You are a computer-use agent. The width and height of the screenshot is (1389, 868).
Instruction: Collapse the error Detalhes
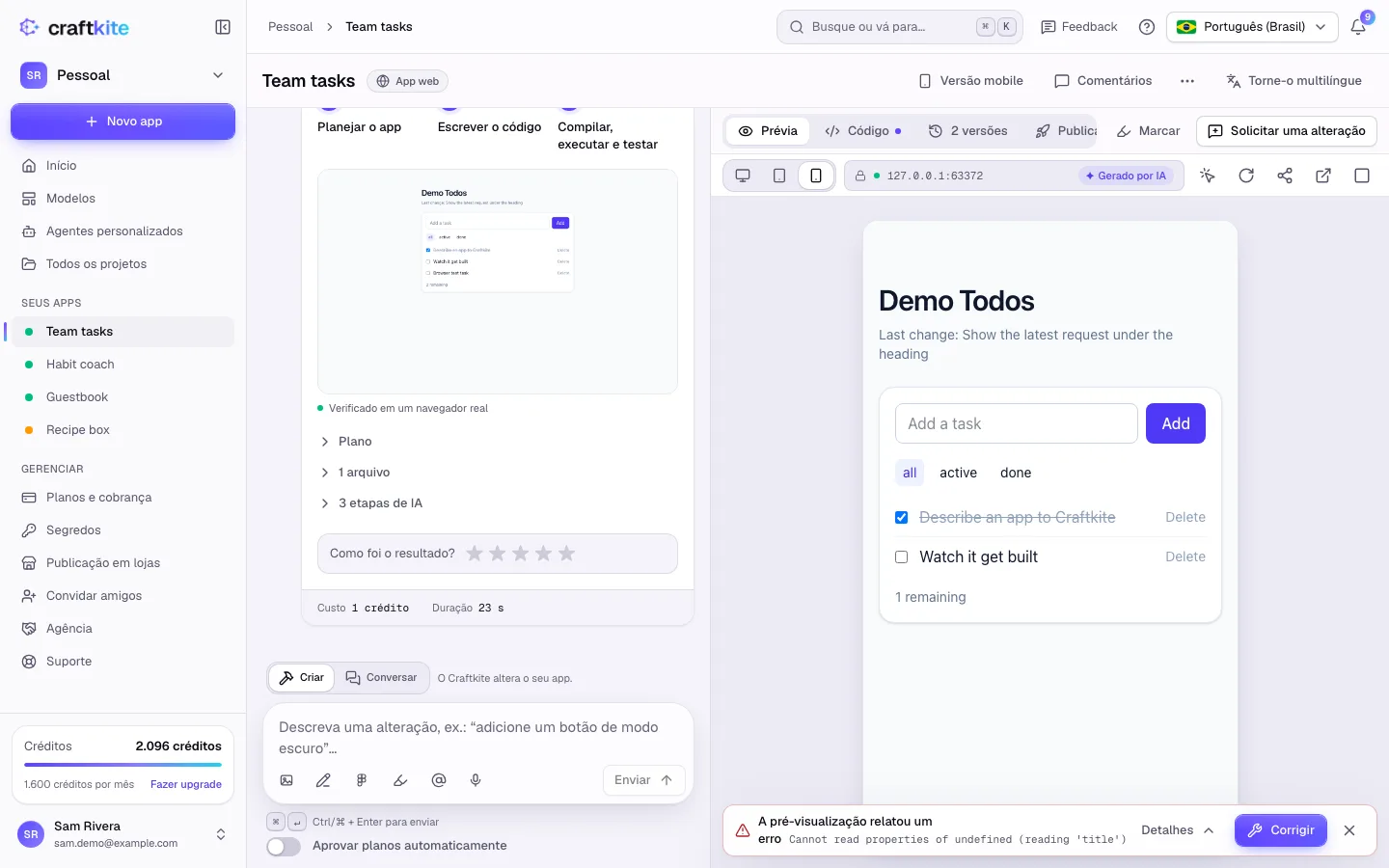coord(1177,830)
